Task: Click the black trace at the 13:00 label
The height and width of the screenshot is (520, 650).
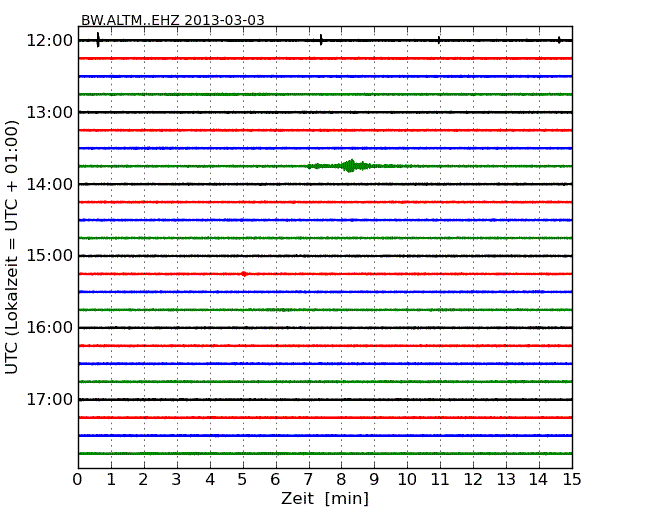Action: pos(325,112)
